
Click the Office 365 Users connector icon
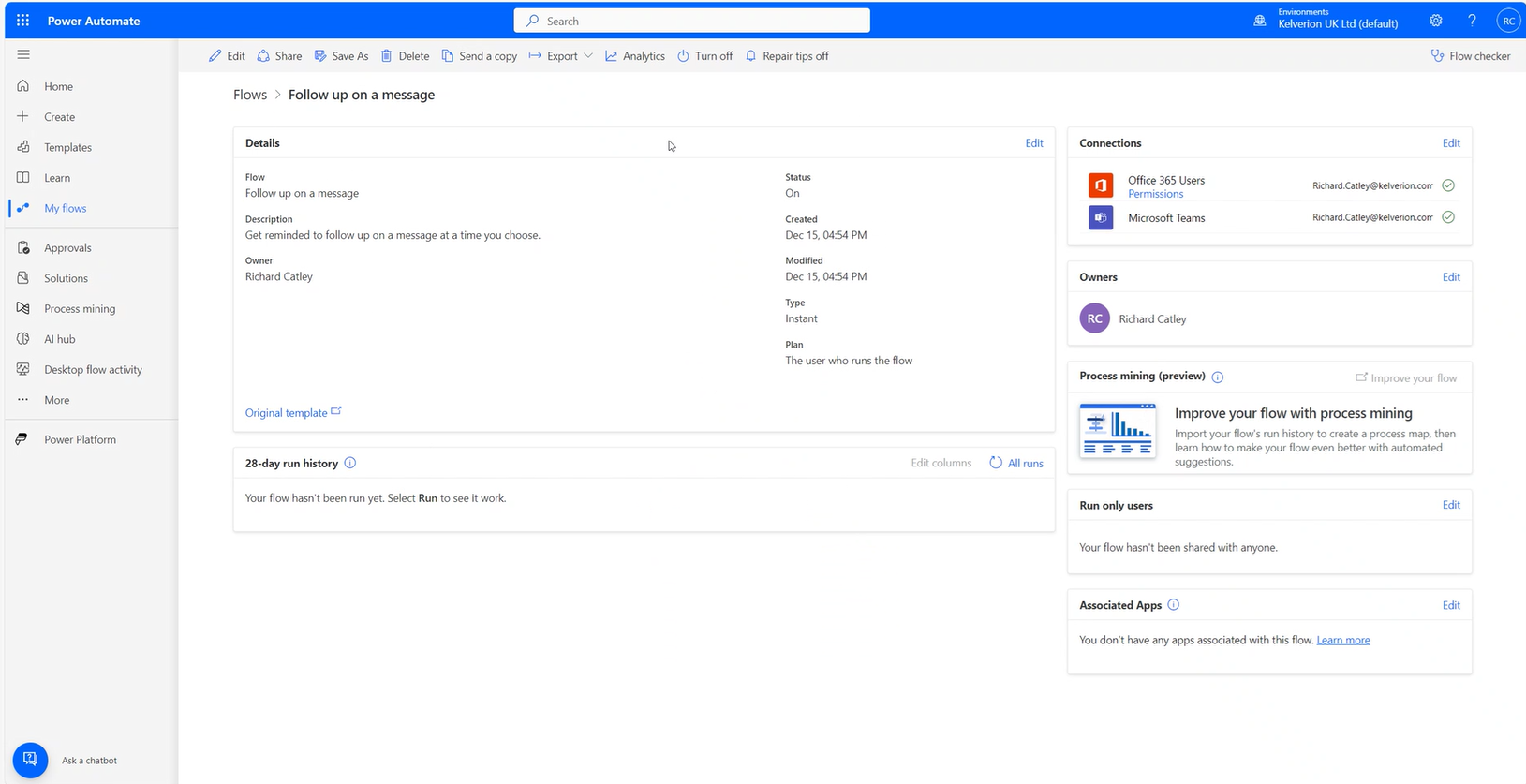[1101, 185]
